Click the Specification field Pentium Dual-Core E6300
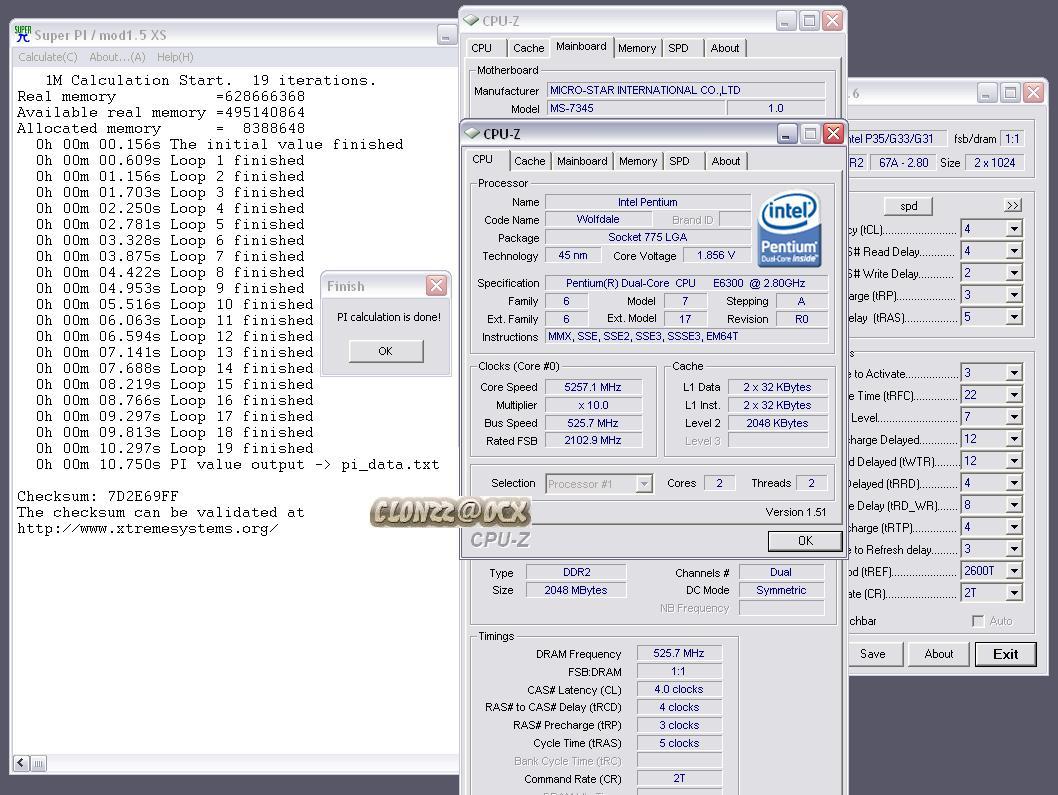1058x795 pixels. tap(686, 283)
